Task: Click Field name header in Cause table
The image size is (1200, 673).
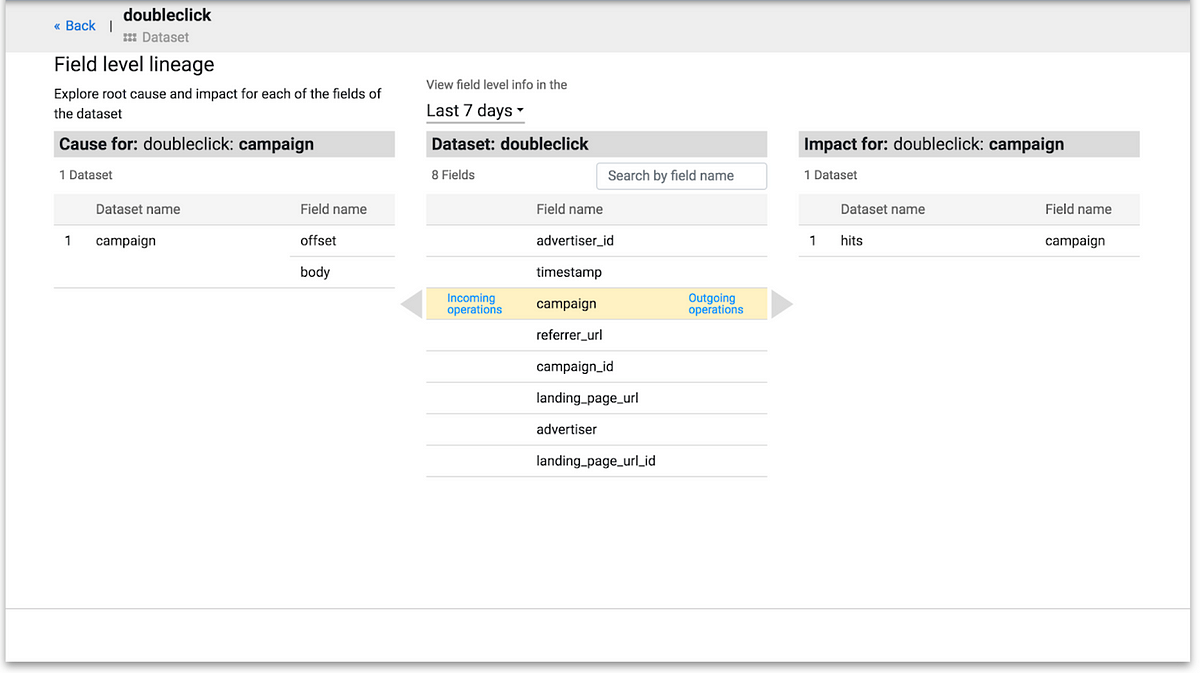Action: pos(333,209)
